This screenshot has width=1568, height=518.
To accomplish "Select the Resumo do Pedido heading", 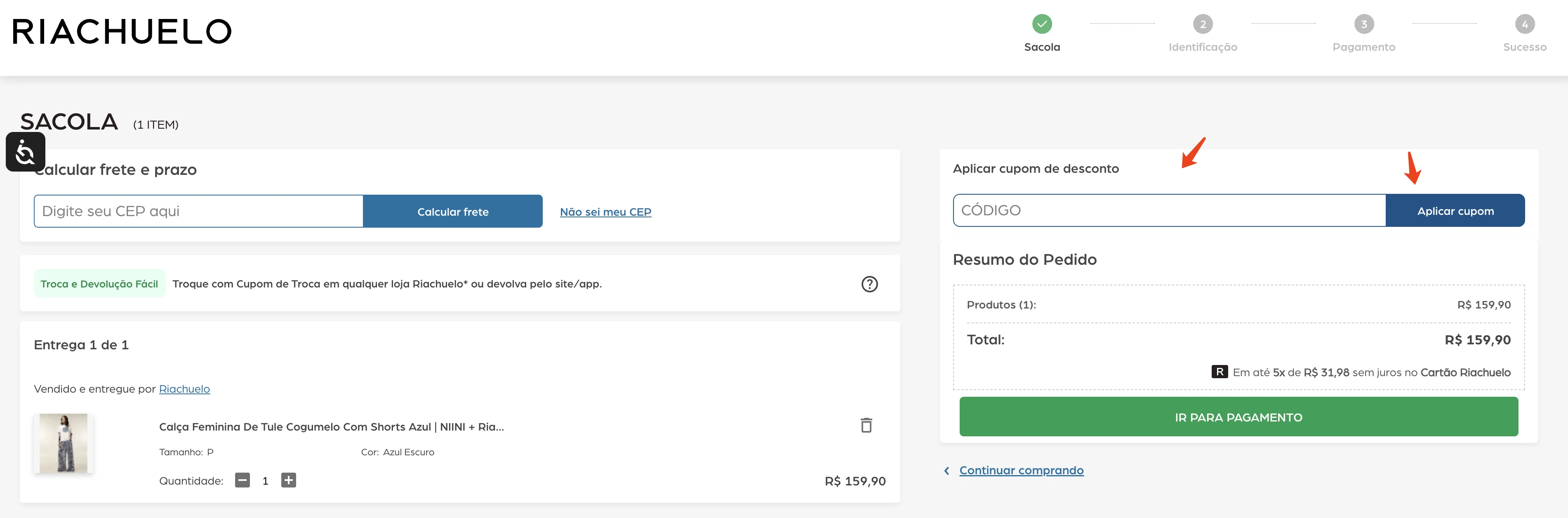I will pyautogui.click(x=1024, y=260).
